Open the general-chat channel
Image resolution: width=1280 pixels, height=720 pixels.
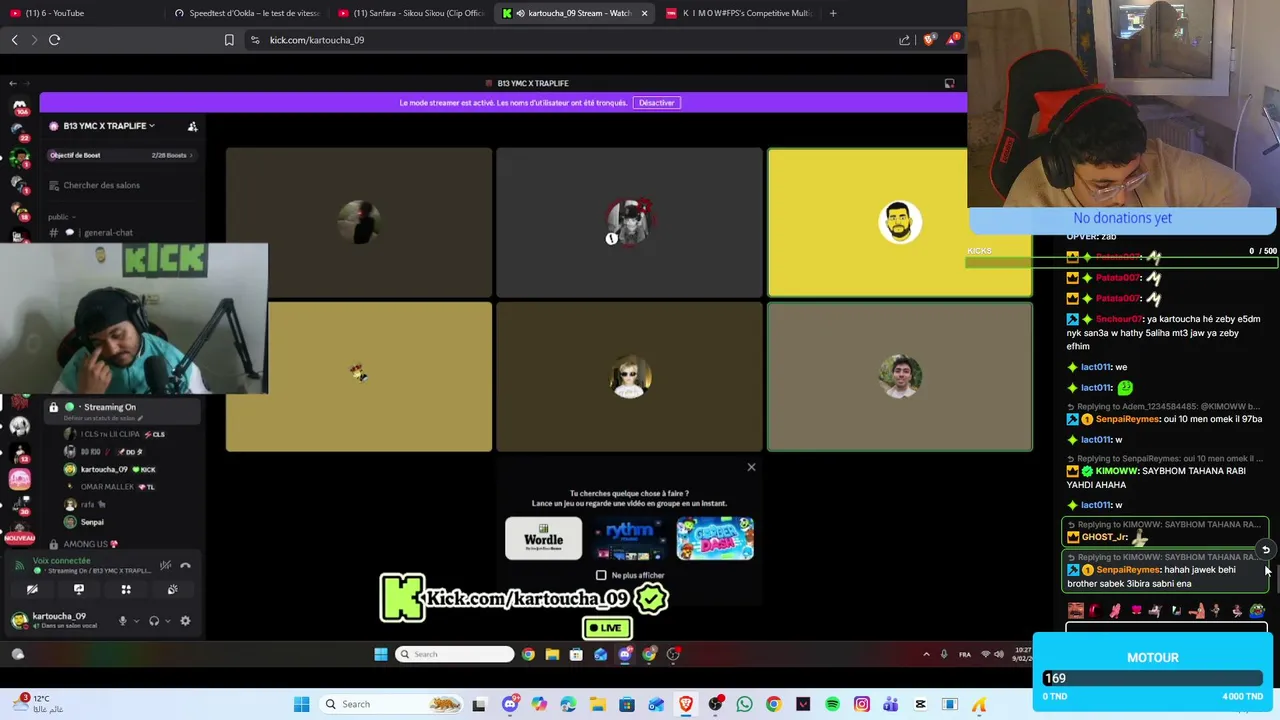(108, 233)
